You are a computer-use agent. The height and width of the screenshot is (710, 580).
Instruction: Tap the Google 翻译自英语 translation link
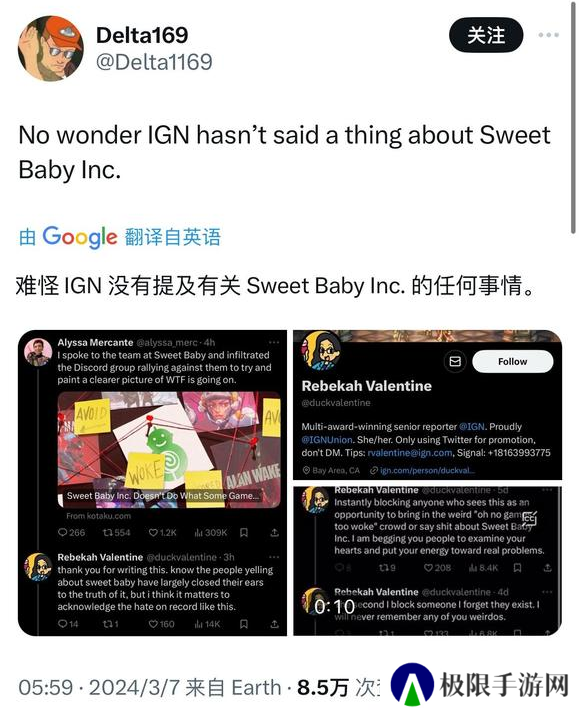120,236
